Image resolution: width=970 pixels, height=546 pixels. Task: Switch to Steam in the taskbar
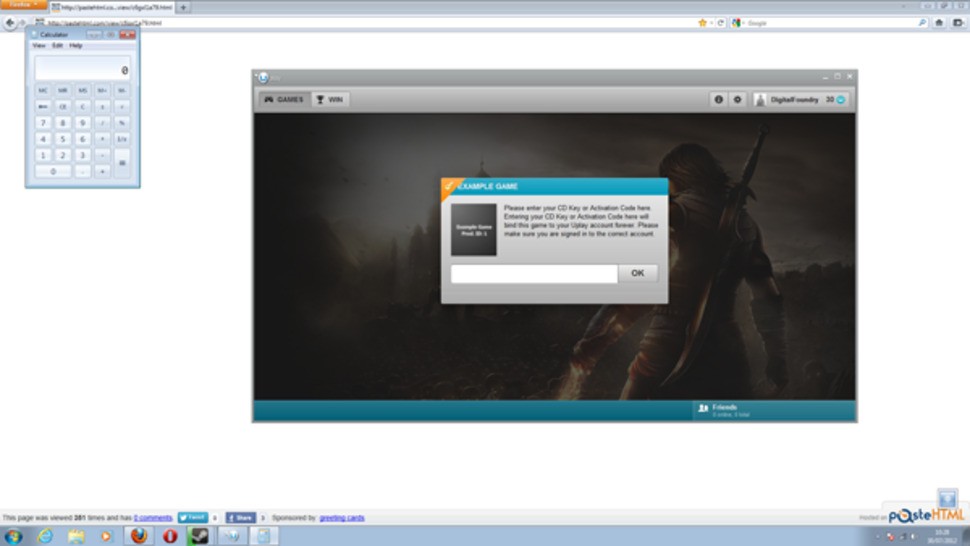click(x=199, y=535)
